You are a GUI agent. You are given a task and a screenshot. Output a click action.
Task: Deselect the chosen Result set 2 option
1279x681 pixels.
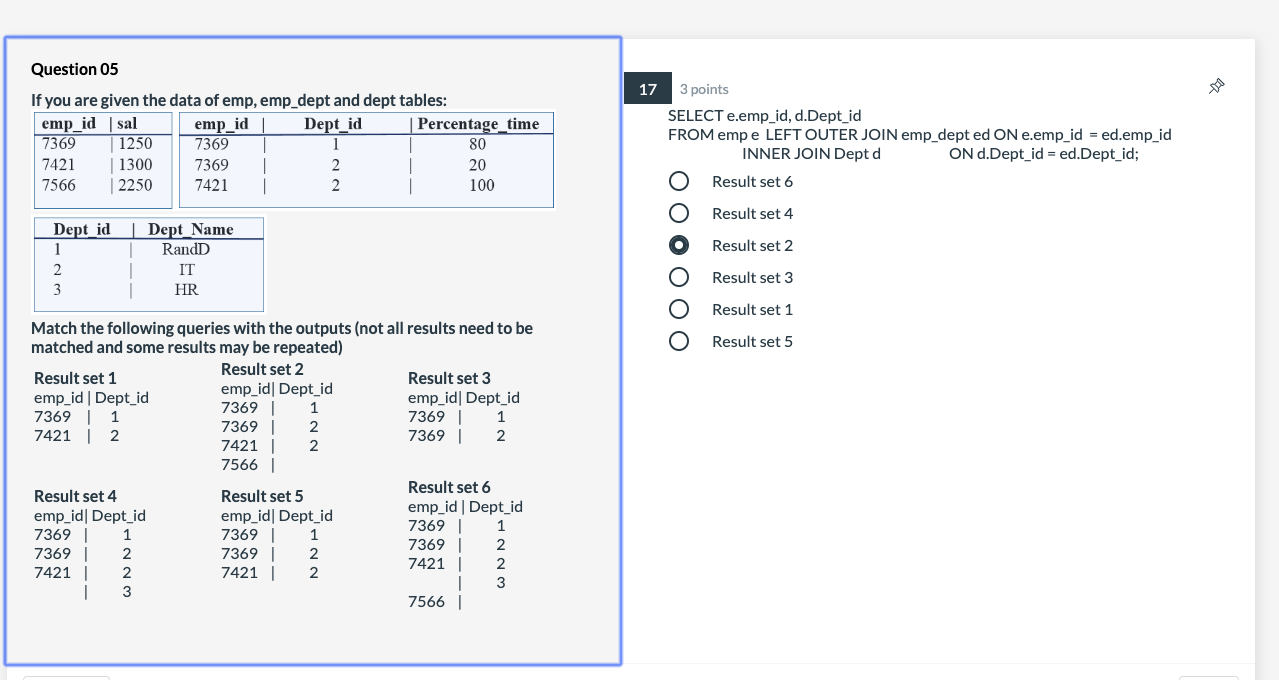pyautogui.click(x=679, y=245)
